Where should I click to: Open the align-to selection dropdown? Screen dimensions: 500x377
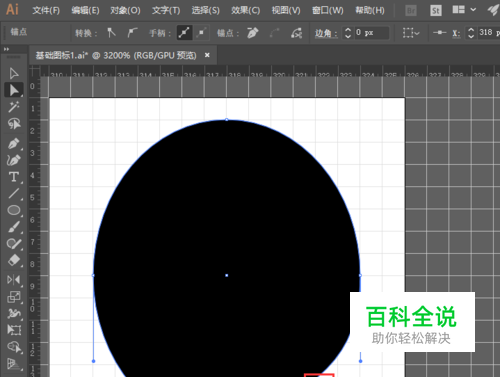click(x=411, y=33)
